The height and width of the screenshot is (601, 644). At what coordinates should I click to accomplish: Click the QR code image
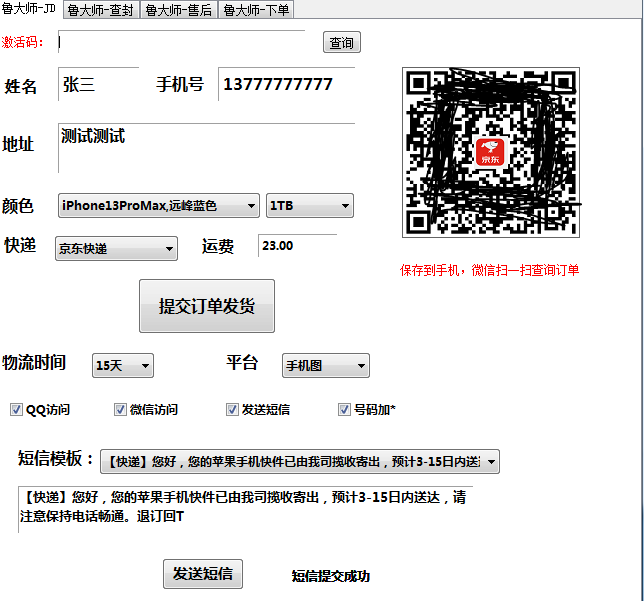[x=491, y=152]
